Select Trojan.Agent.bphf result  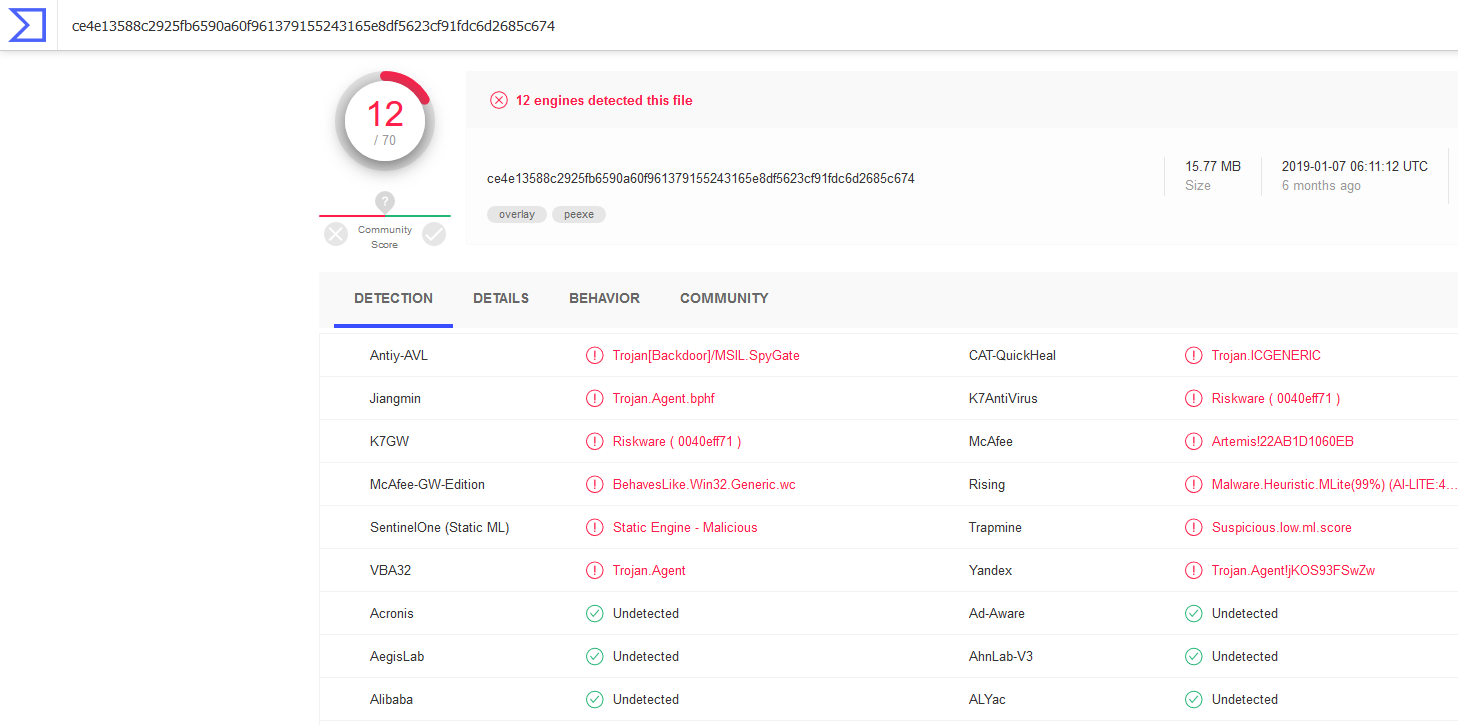click(x=664, y=398)
